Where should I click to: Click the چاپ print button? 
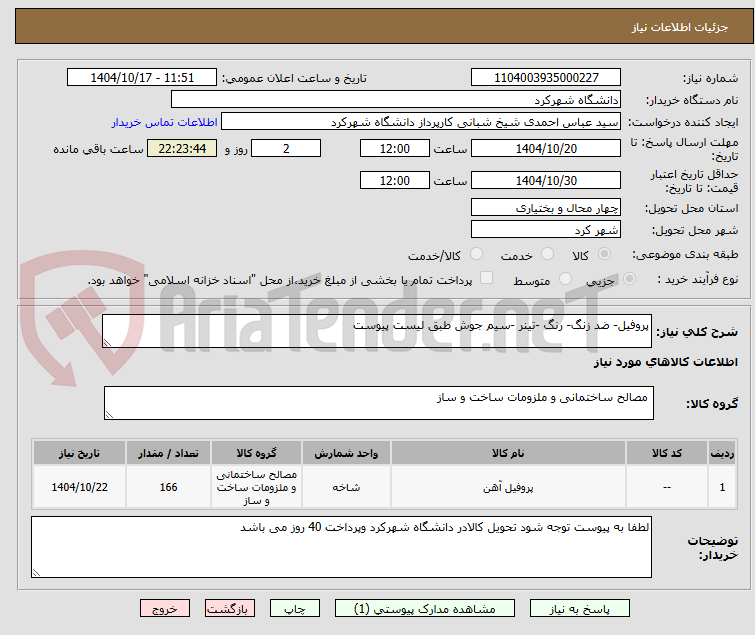point(295,609)
